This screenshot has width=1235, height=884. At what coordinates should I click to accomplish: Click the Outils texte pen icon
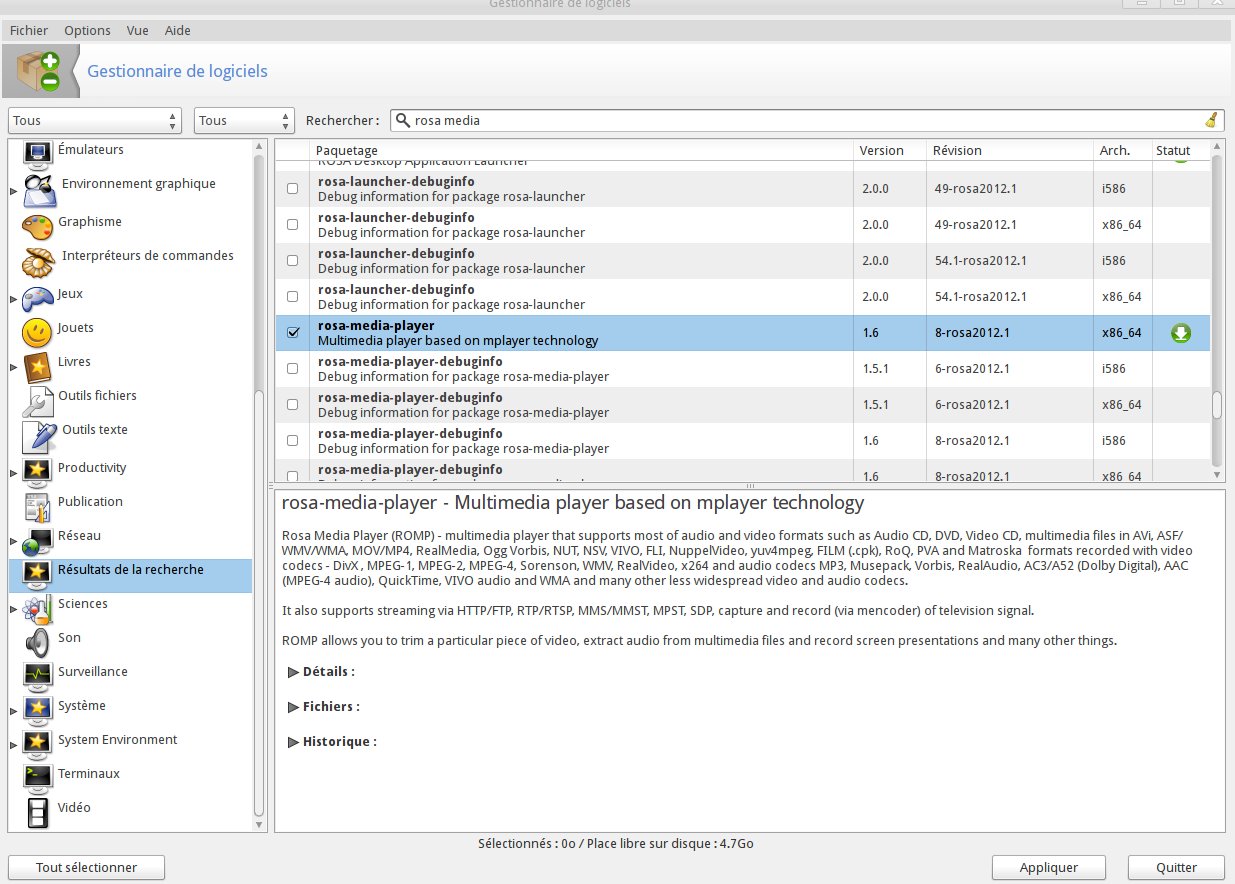[39, 435]
